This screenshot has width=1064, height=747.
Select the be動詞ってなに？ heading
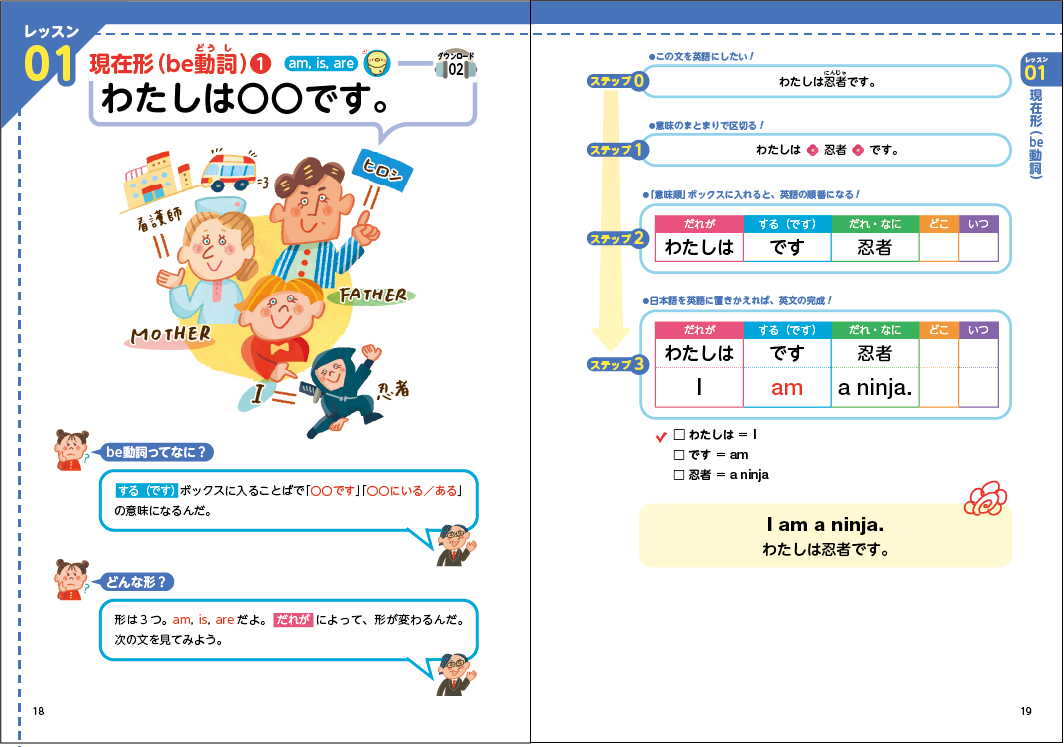tap(157, 452)
